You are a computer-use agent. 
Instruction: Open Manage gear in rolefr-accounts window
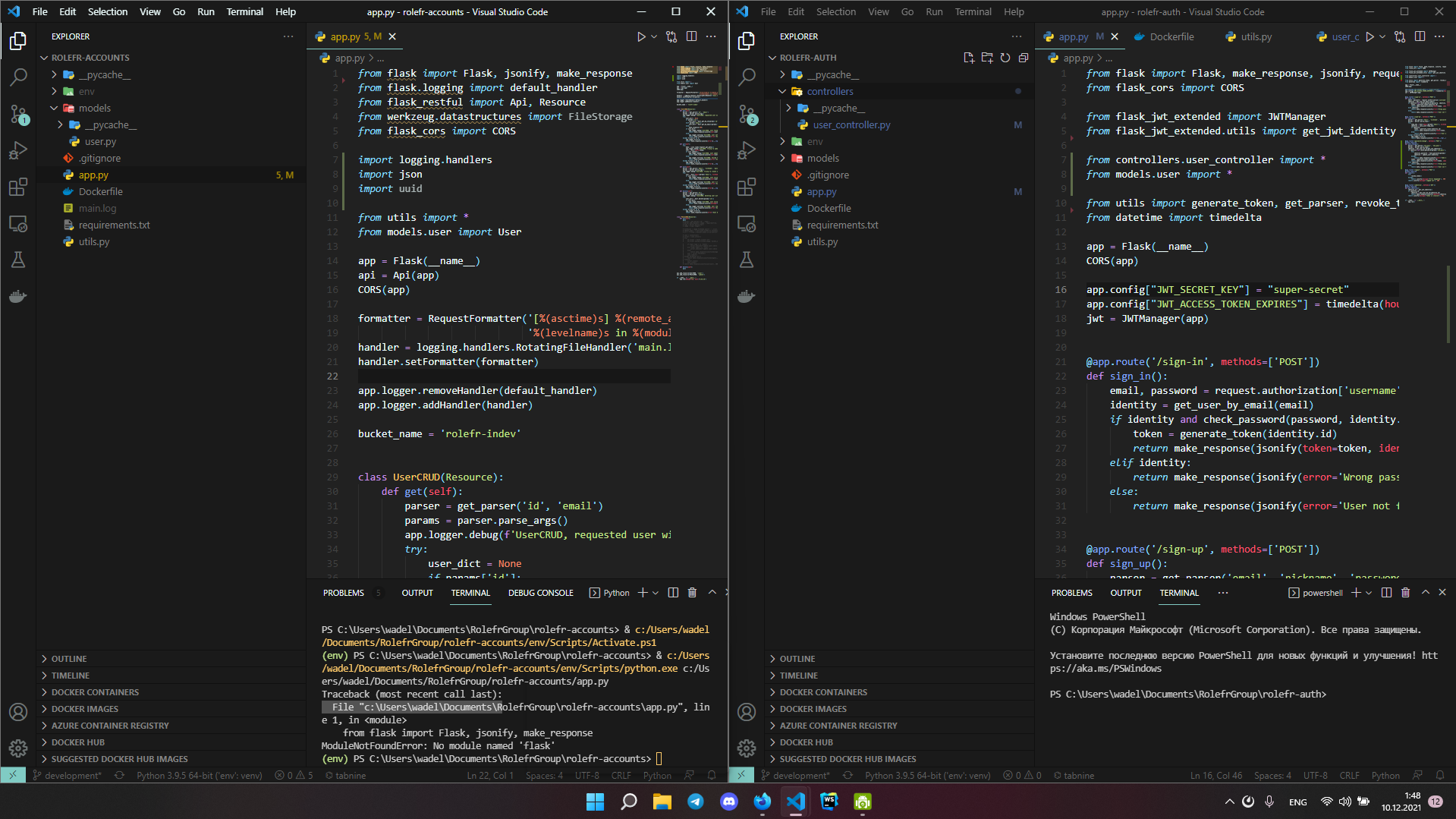pyautogui.click(x=18, y=748)
